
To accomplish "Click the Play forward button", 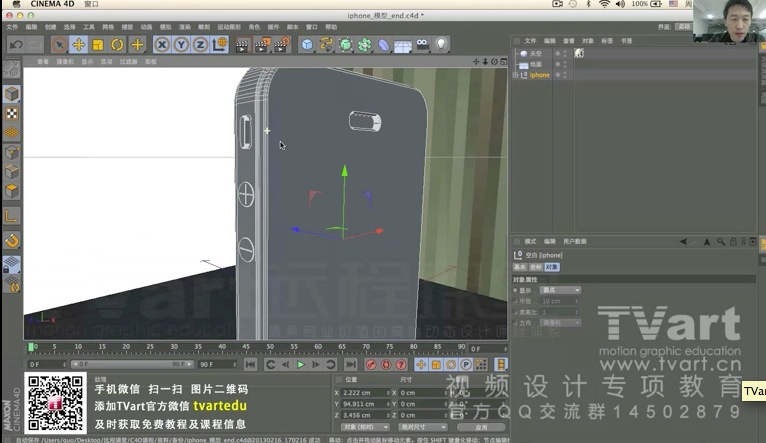I will point(301,364).
